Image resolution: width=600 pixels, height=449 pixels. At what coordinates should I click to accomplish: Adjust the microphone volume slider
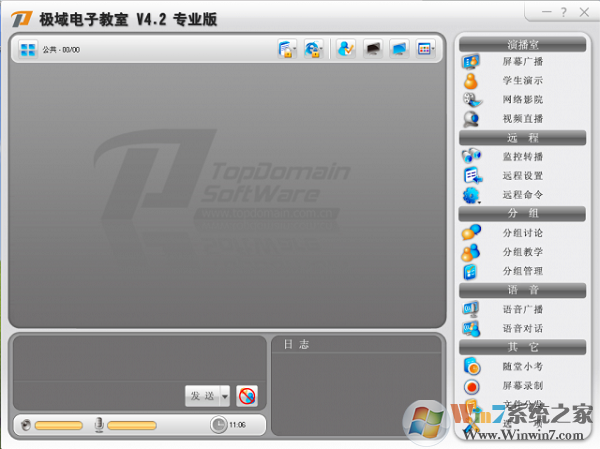[x=132, y=425]
